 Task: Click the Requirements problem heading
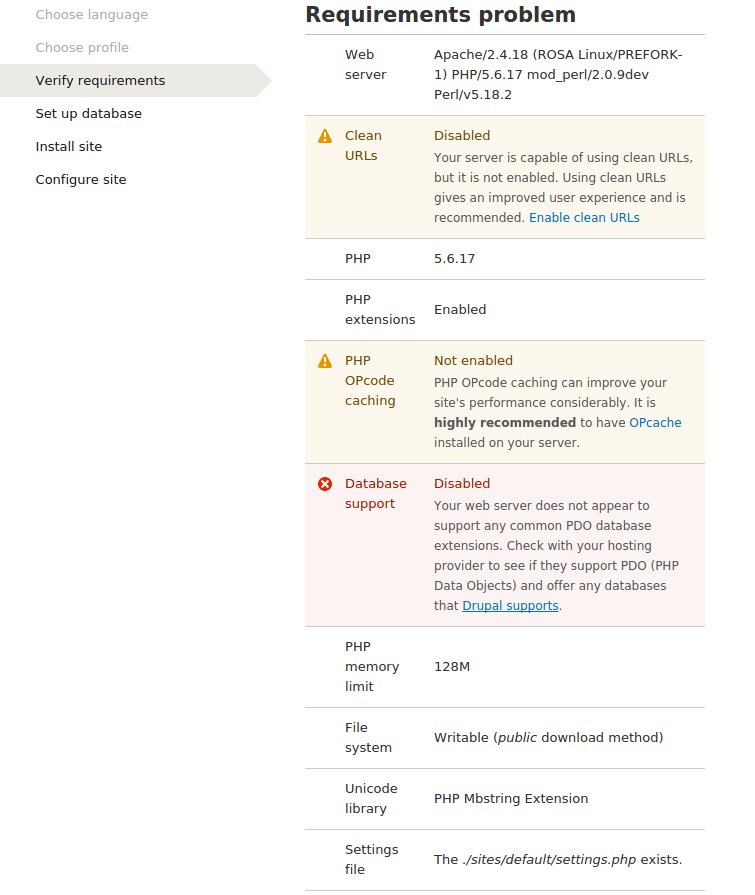tap(440, 15)
